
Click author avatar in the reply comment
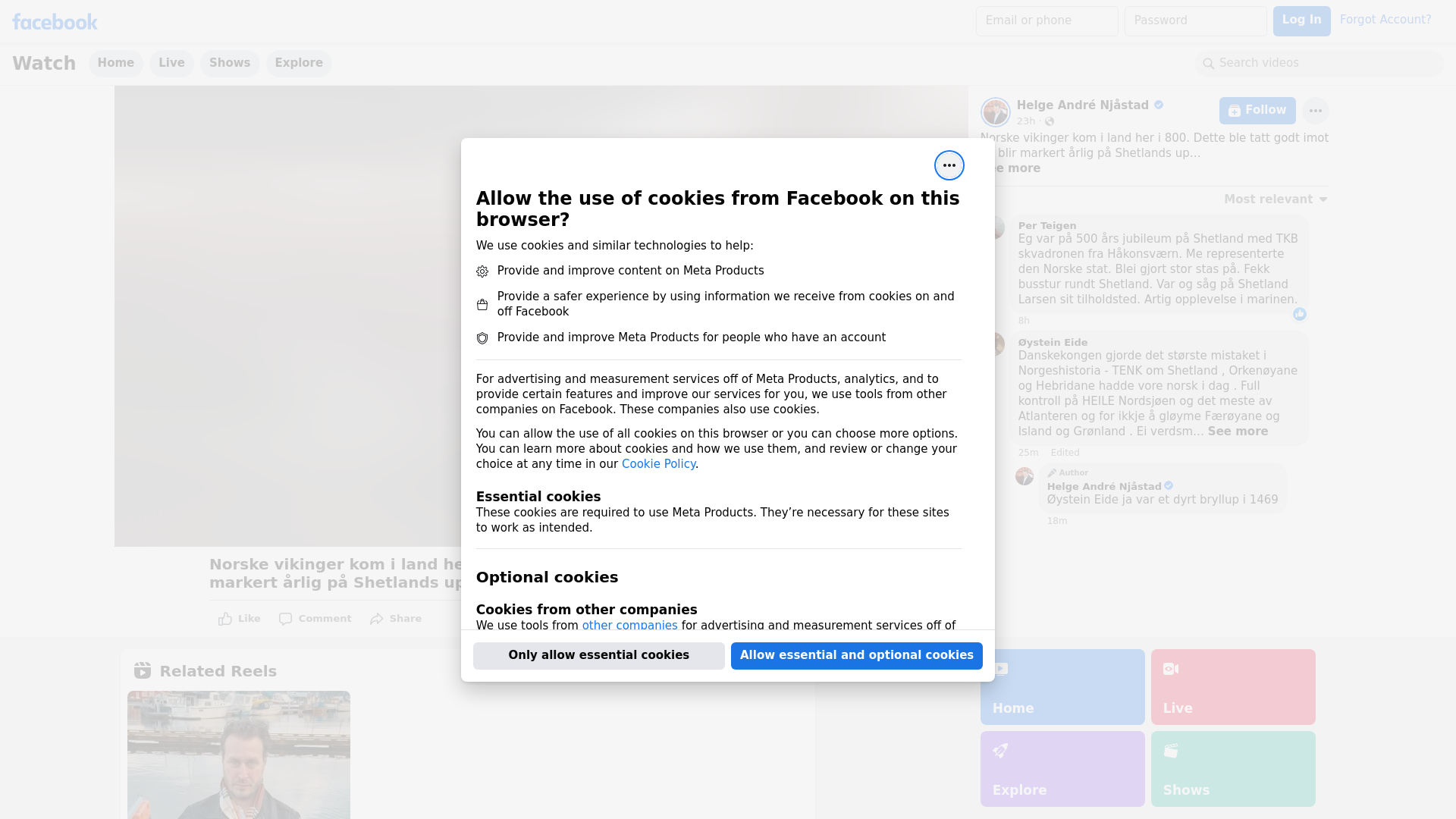coord(1024,476)
